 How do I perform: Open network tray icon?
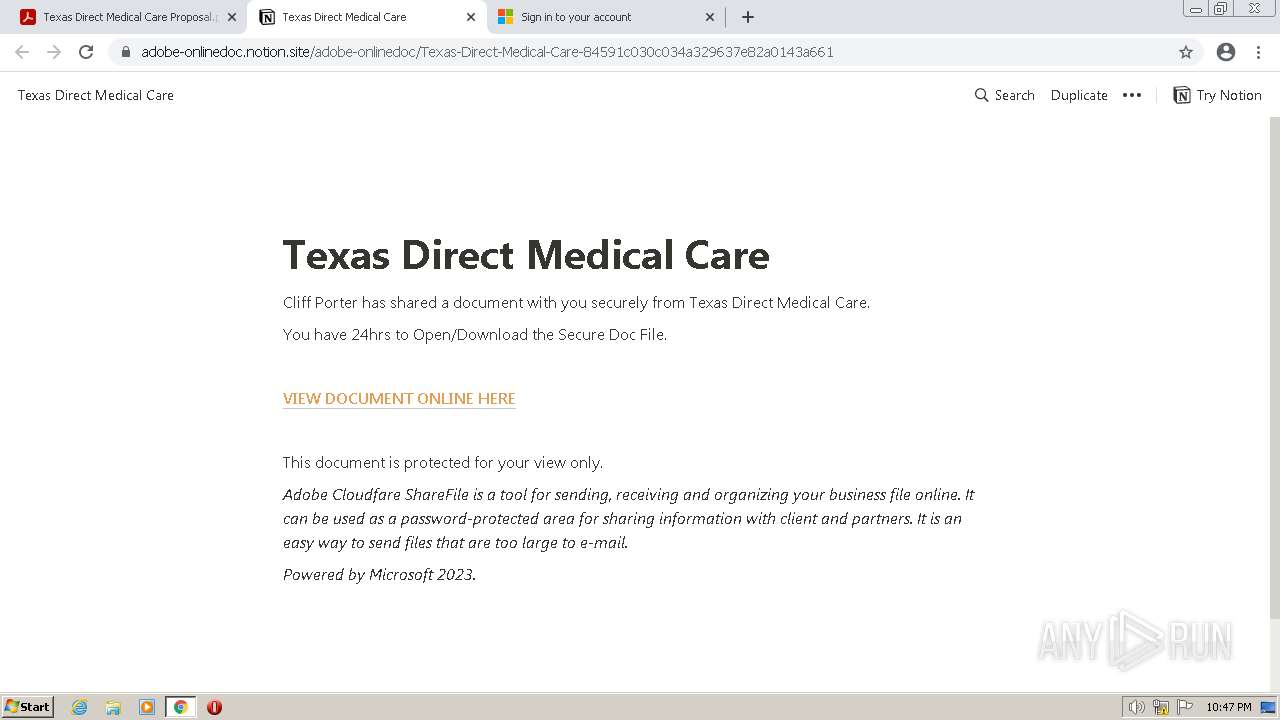pos(1161,707)
